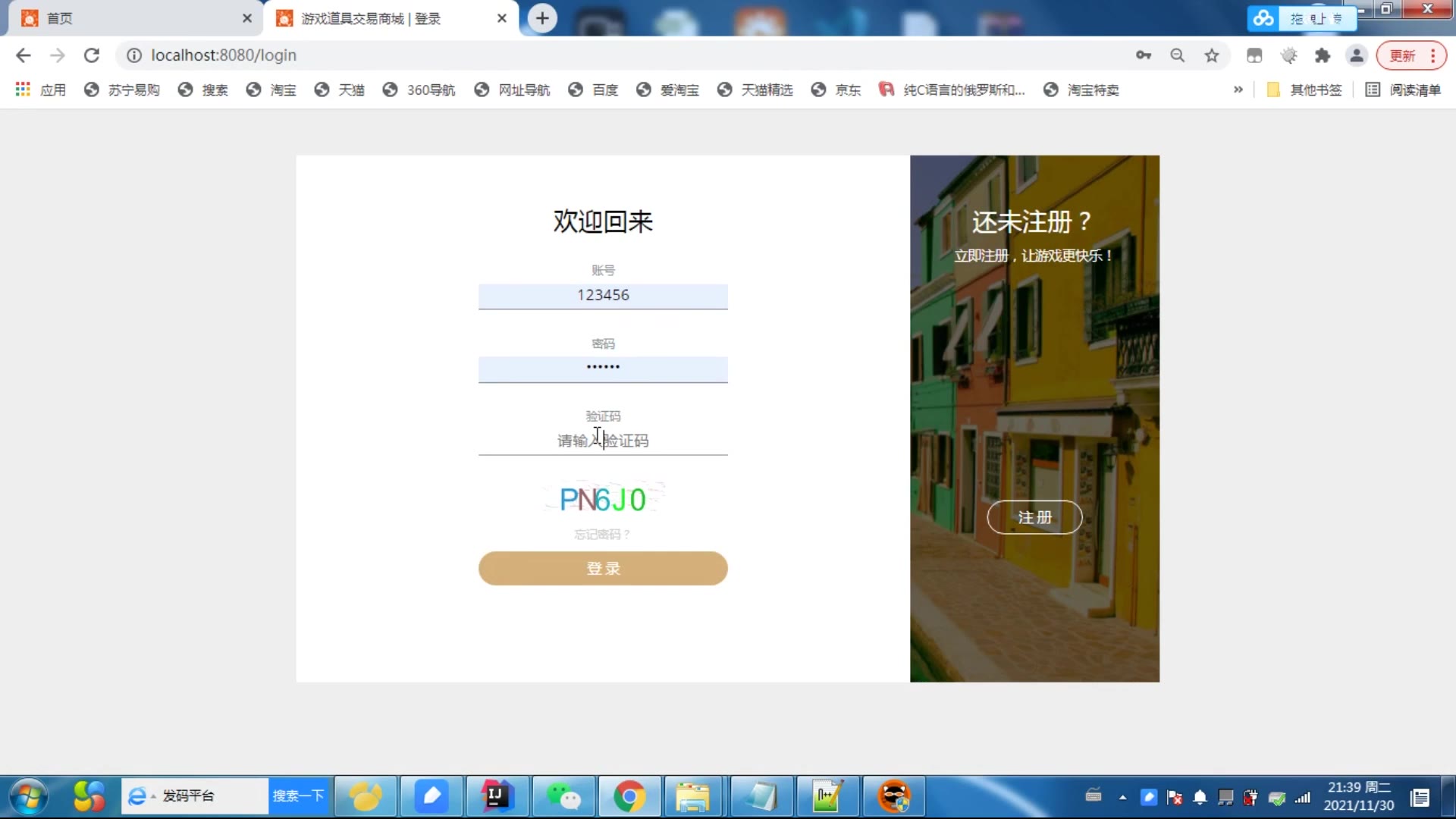Screen dimensions: 1456x819
Task: Open WeChat from the taskbar
Action: pos(563,796)
